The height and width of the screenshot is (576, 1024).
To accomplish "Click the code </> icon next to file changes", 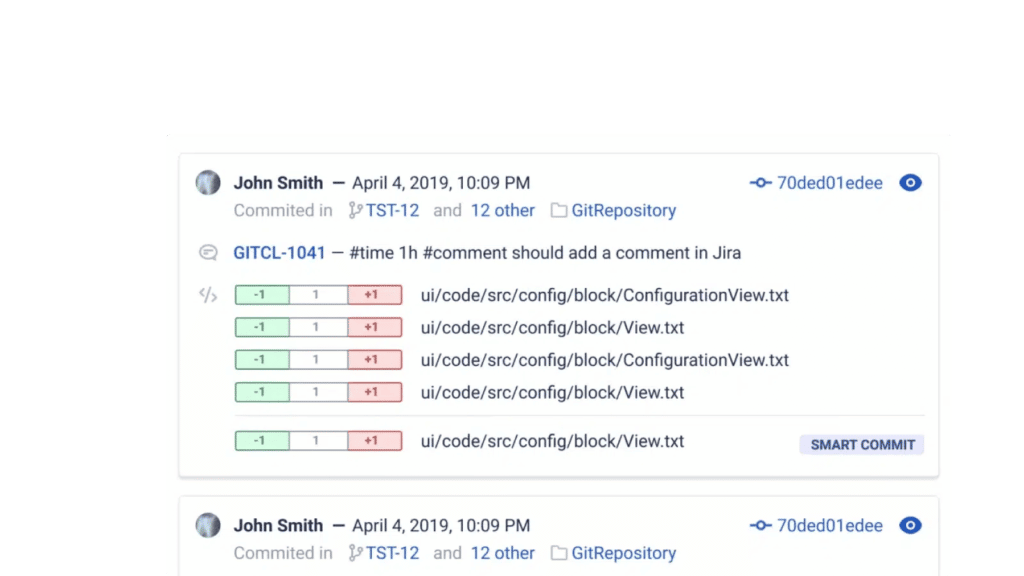I will tap(208, 293).
